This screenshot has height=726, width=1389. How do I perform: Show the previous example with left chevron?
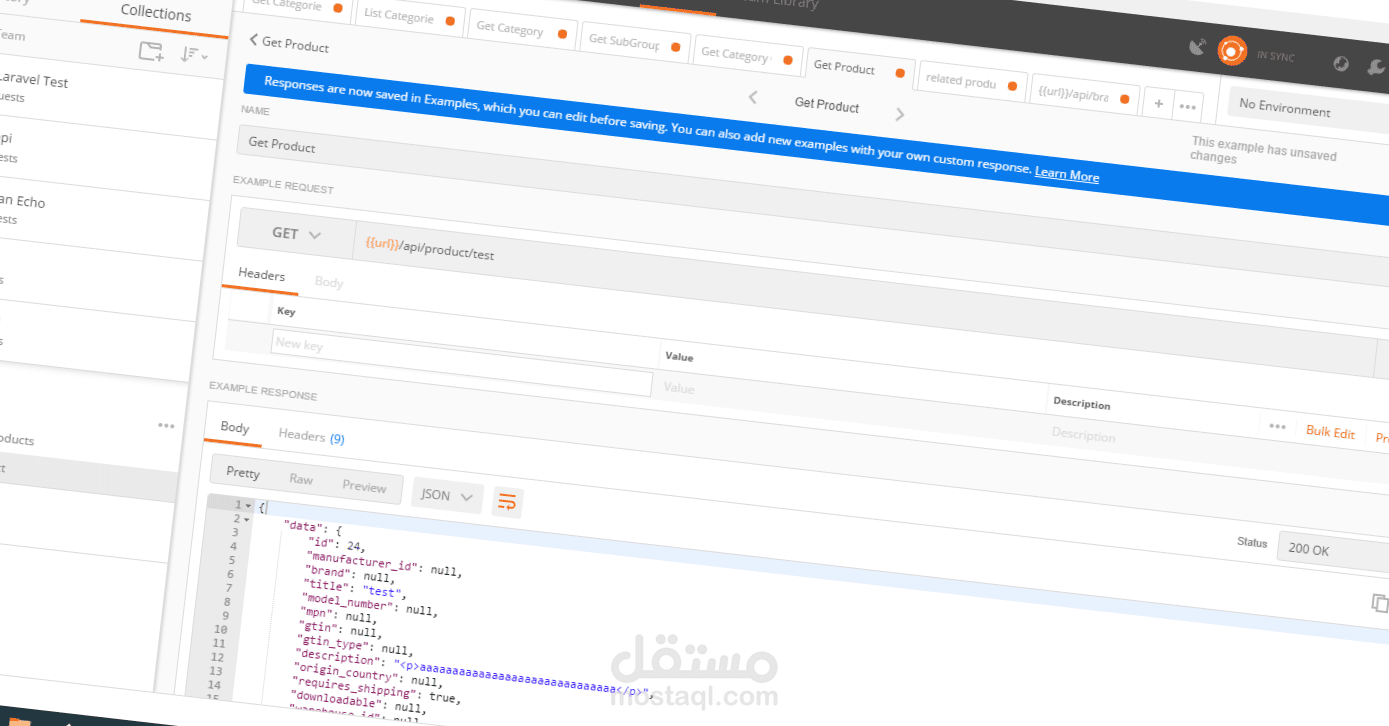point(753,98)
